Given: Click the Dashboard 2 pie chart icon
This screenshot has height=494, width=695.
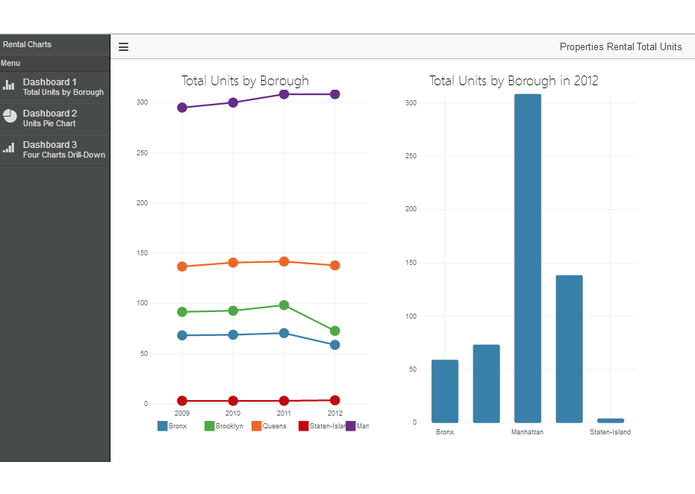Looking at the screenshot, I should (10, 116).
